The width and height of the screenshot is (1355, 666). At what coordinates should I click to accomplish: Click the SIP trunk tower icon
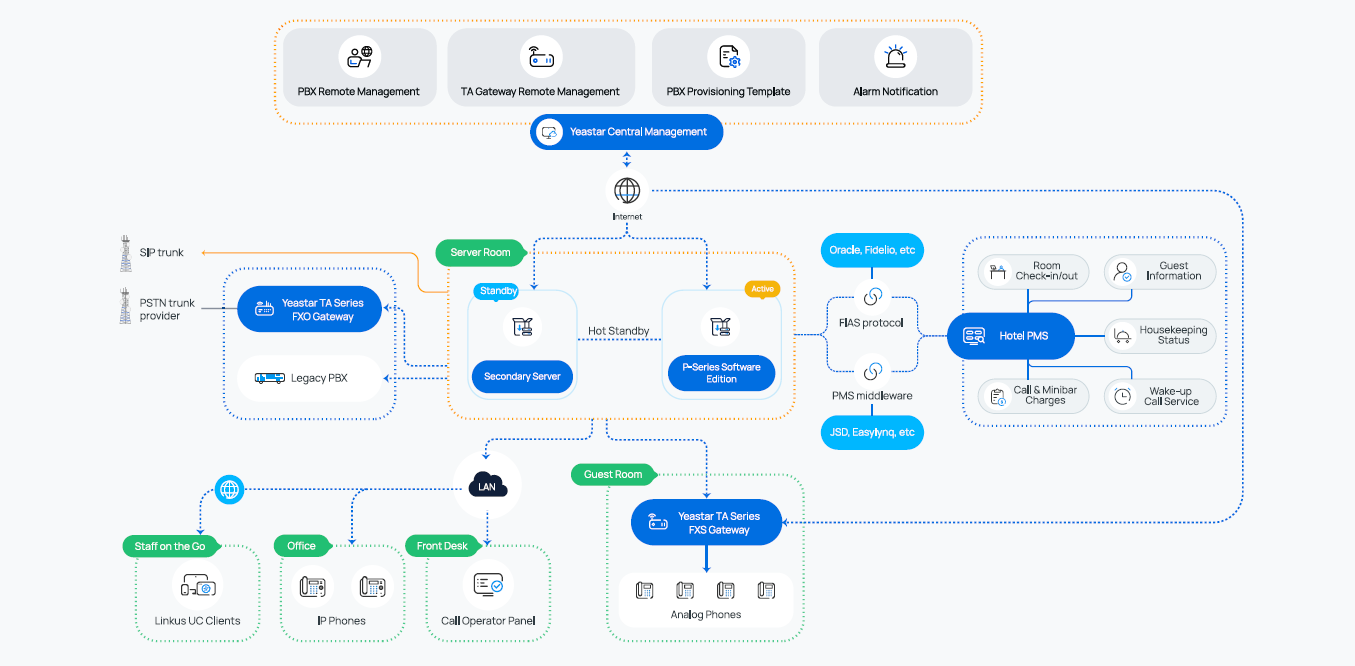[126, 253]
